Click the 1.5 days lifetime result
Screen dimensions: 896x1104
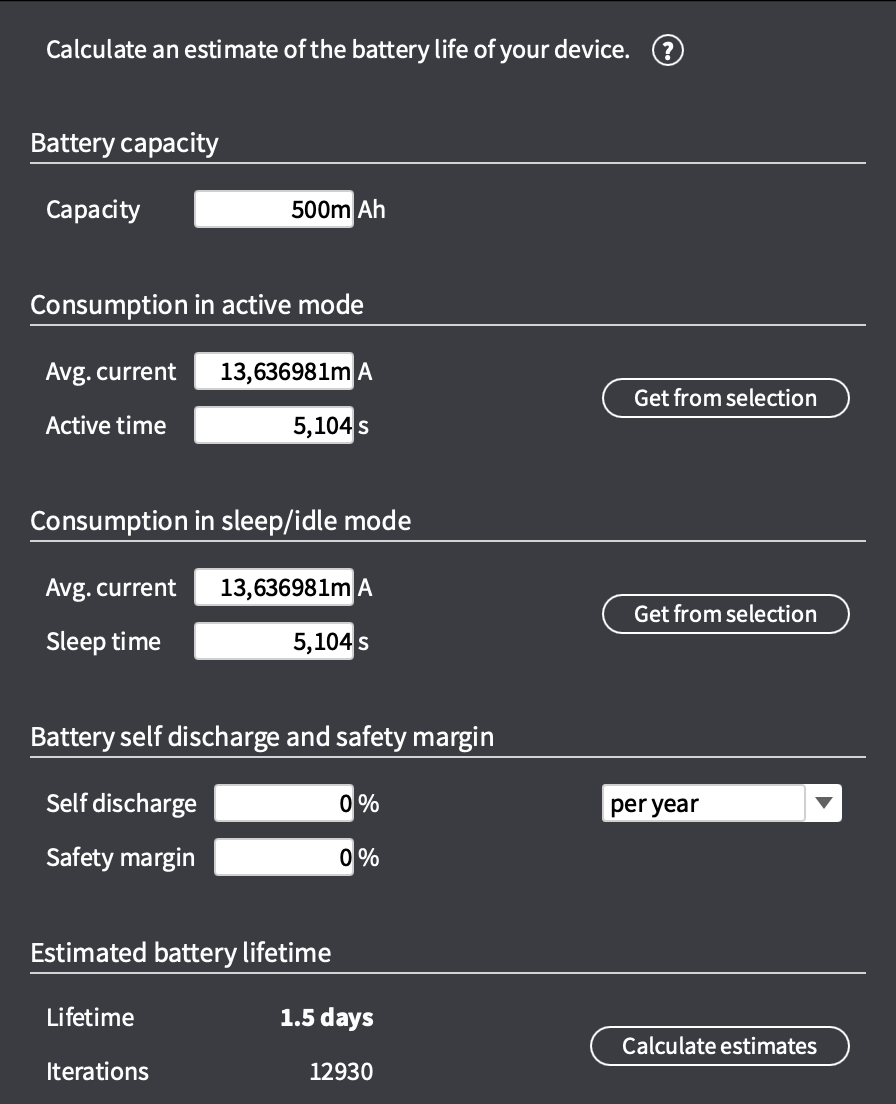327,1017
